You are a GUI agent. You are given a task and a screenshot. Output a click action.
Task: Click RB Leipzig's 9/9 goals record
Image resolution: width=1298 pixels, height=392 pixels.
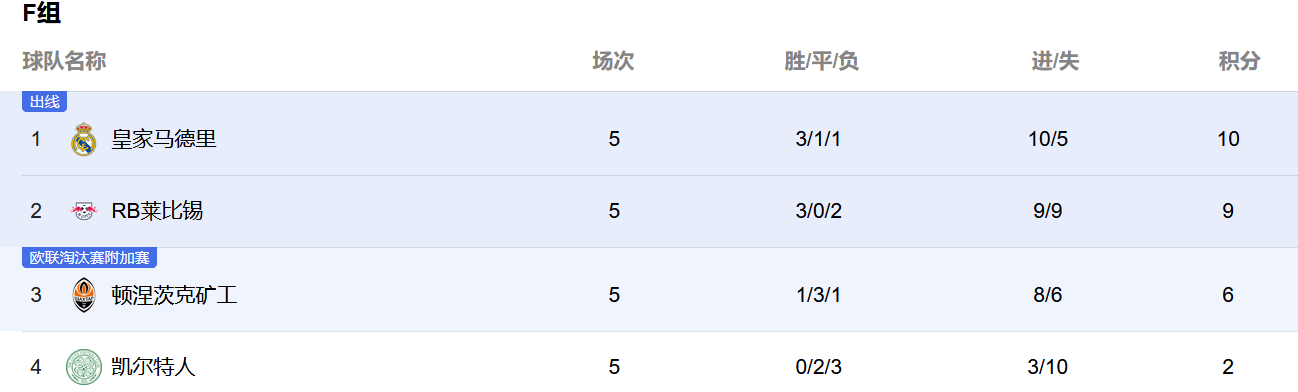pyautogui.click(x=1048, y=211)
